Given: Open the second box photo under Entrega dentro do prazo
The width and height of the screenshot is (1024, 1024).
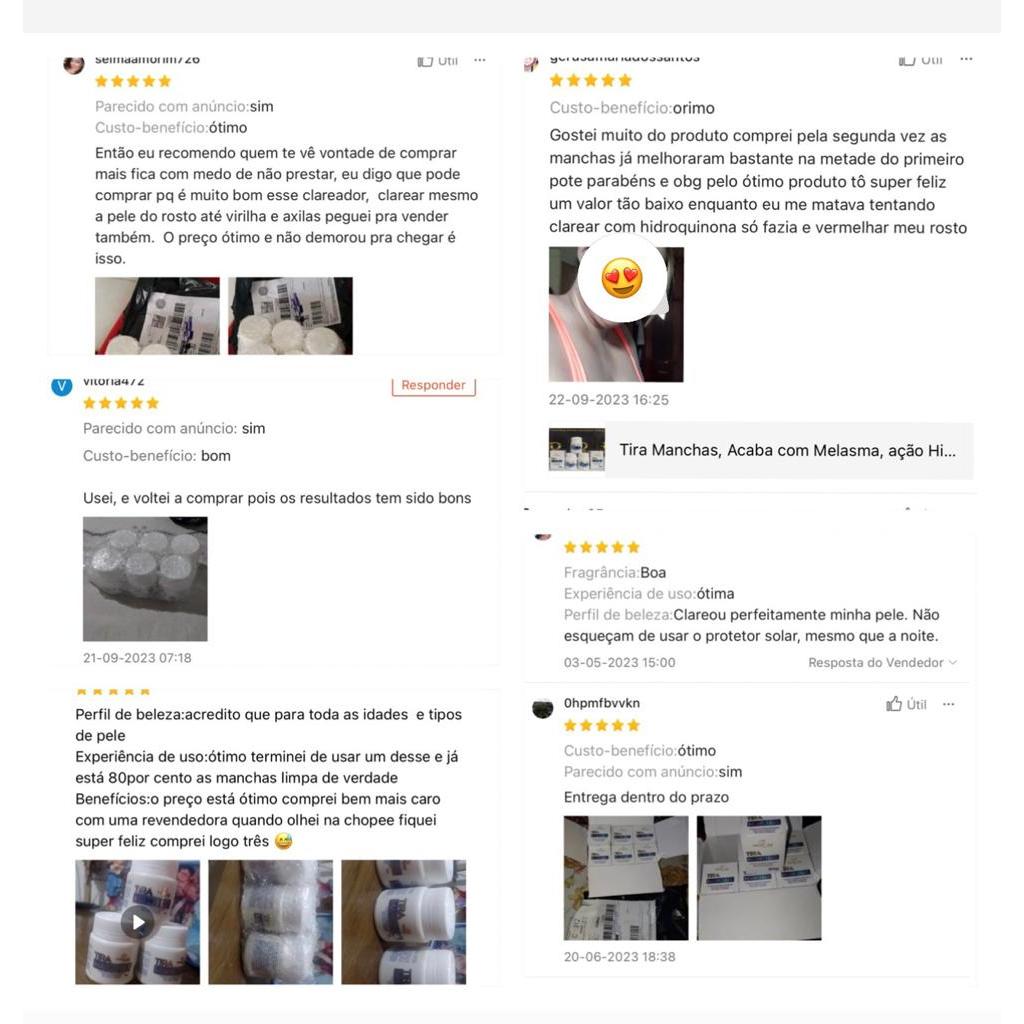Looking at the screenshot, I should pyautogui.click(x=759, y=878).
